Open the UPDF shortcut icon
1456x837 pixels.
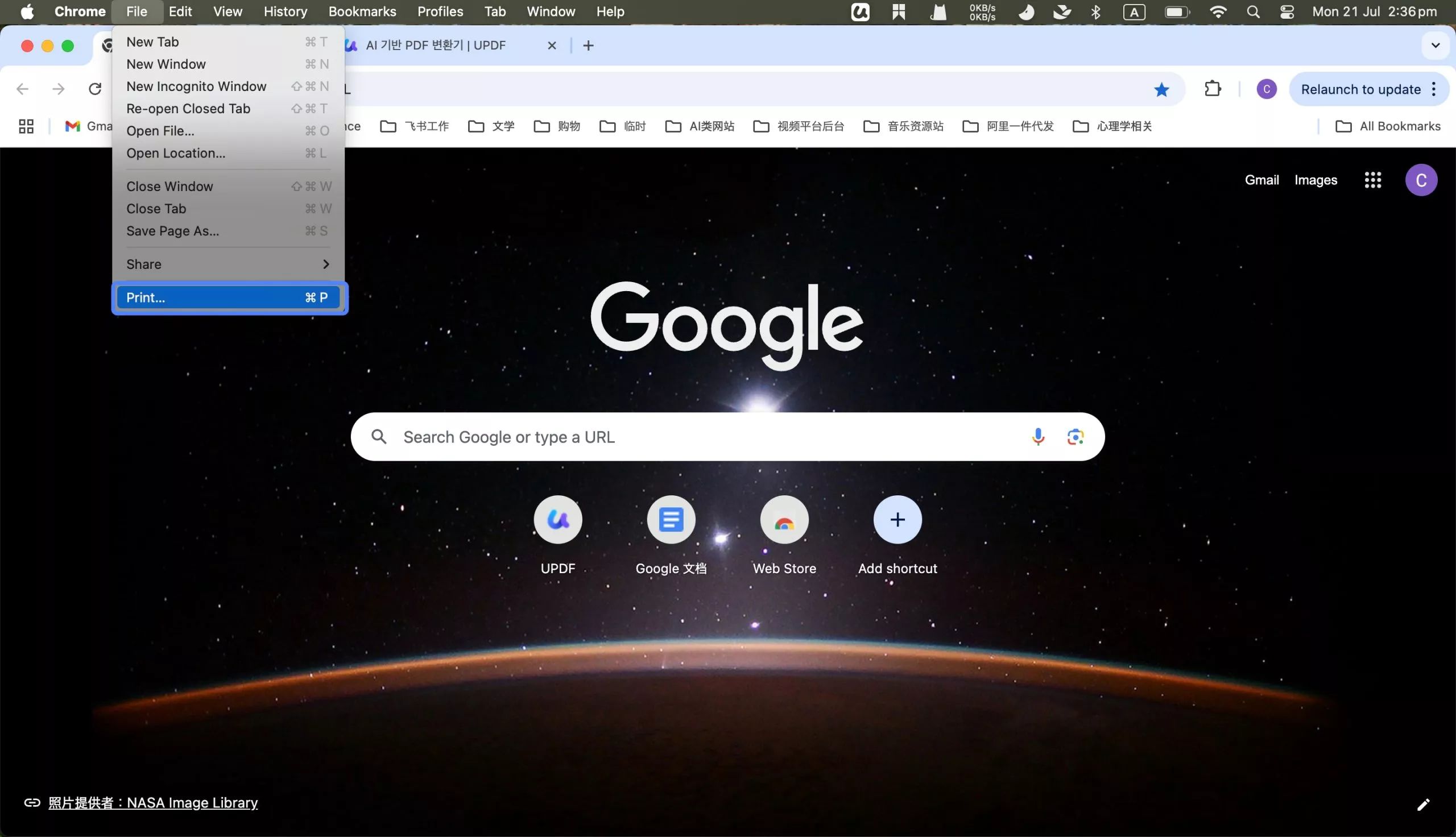557,520
